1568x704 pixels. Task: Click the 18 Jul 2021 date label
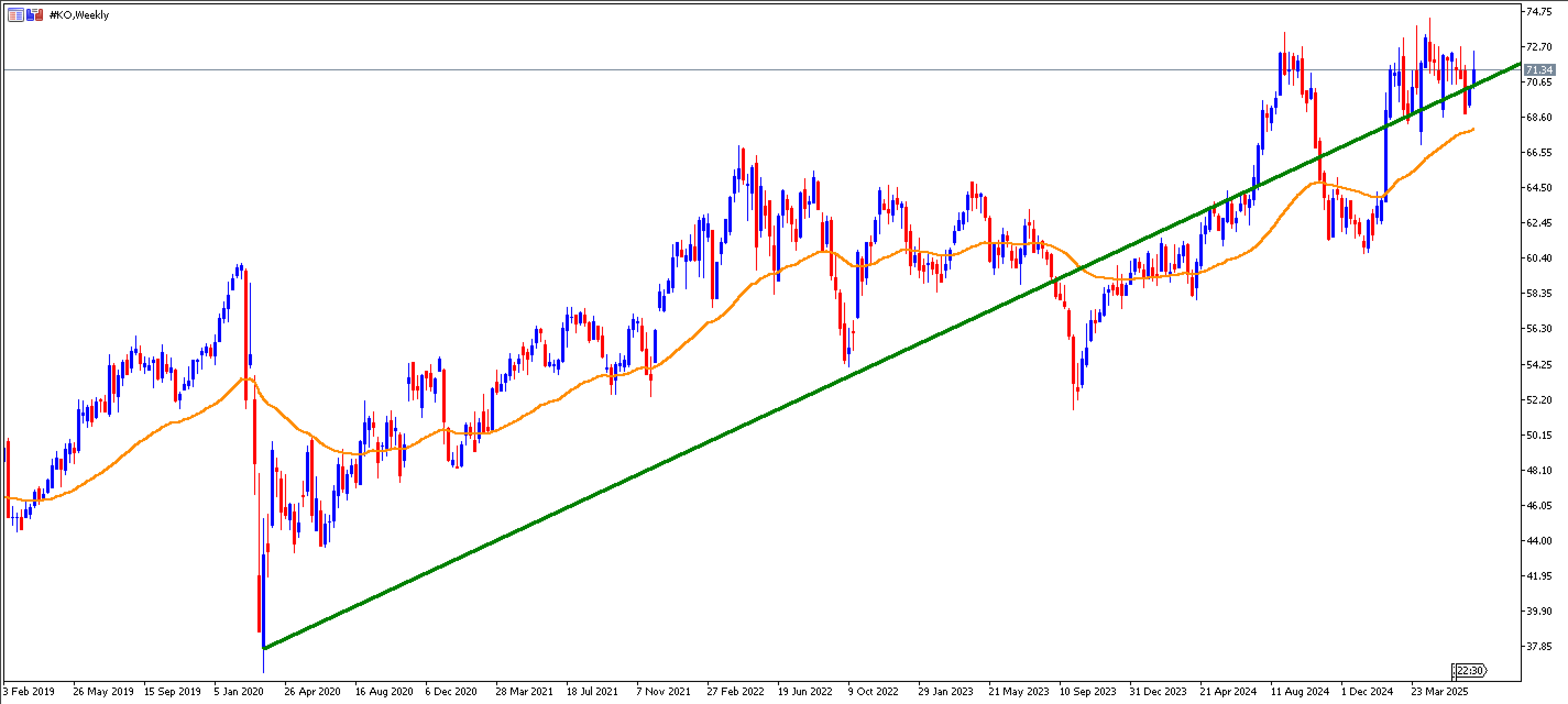tap(592, 692)
